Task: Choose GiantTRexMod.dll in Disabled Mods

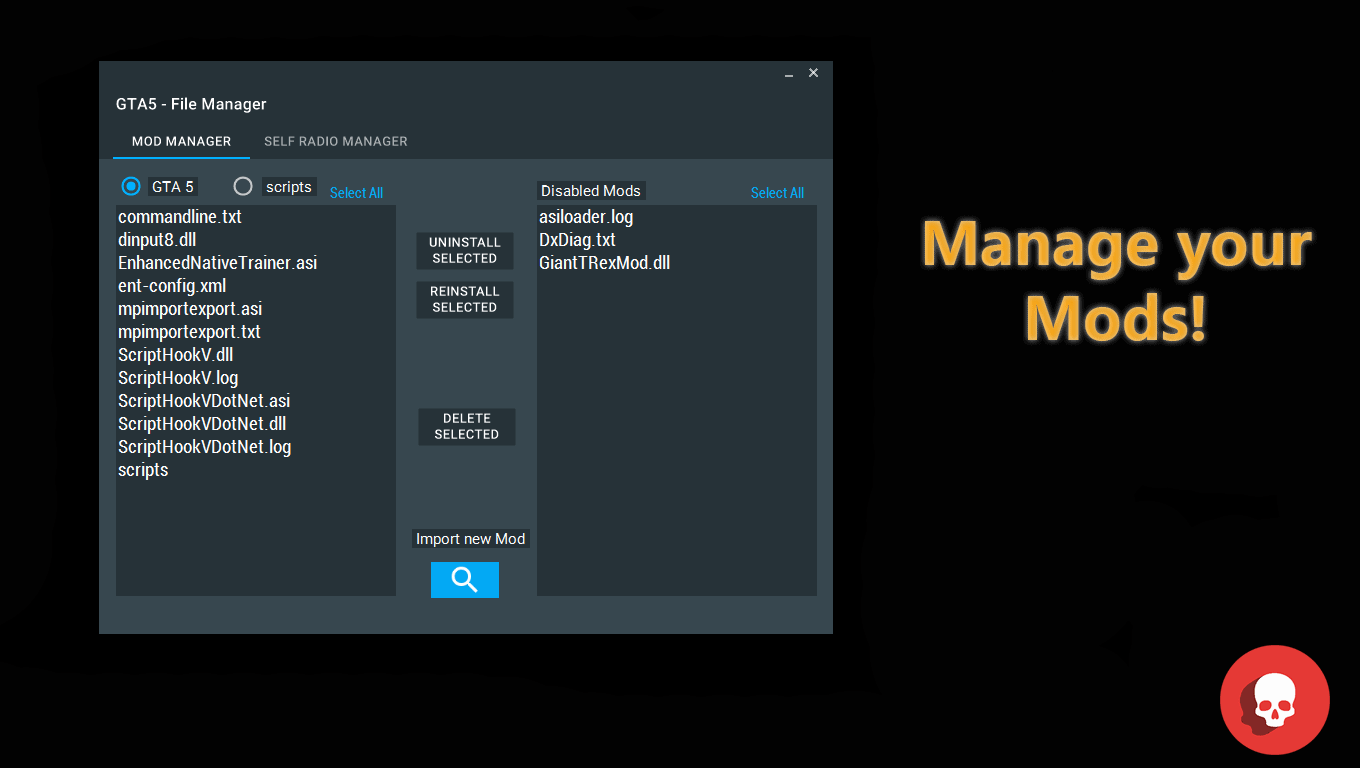Action: pyautogui.click(x=604, y=263)
